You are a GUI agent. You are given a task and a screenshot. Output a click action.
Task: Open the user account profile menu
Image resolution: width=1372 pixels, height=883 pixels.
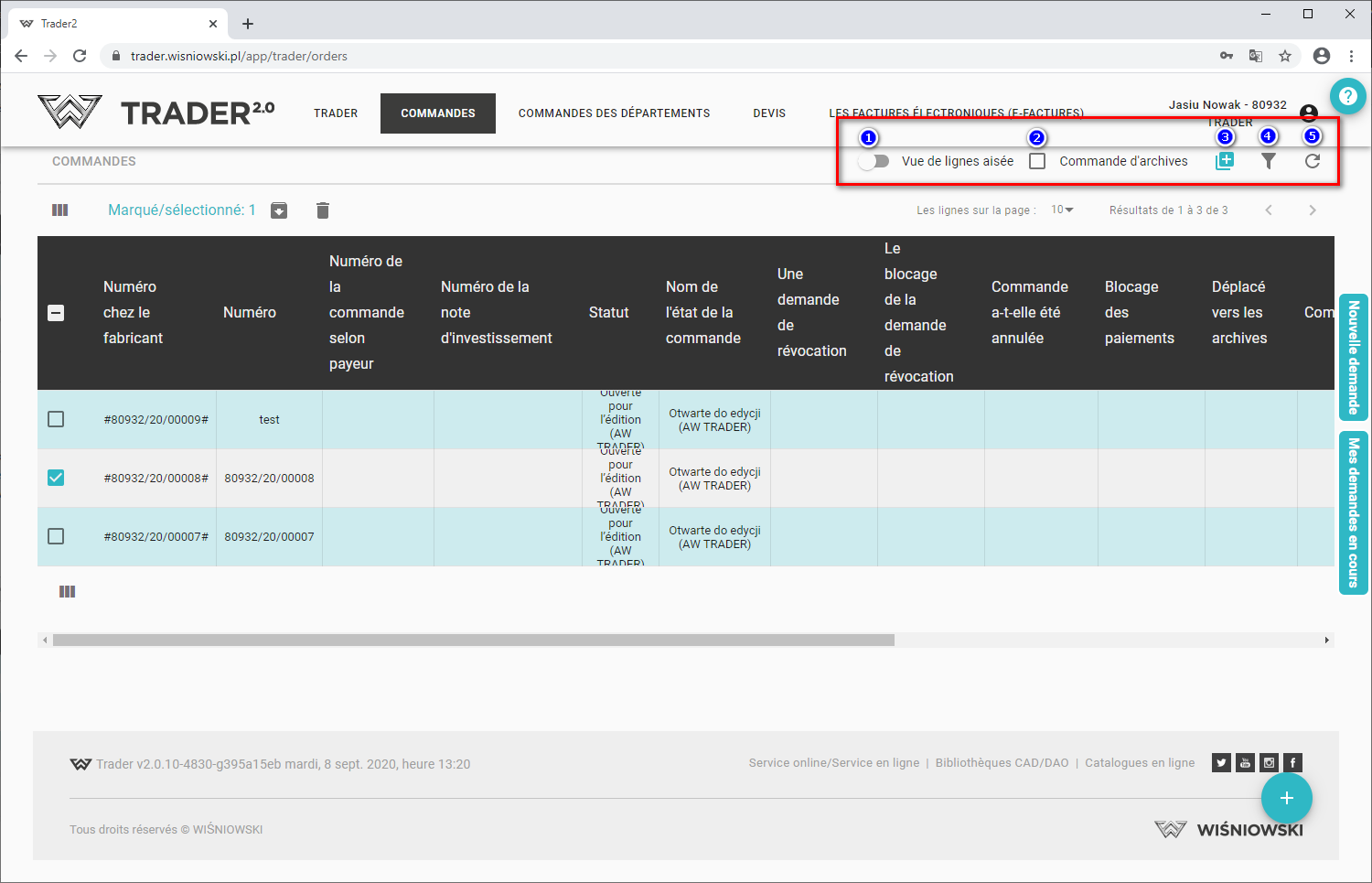pos(1309,113)
